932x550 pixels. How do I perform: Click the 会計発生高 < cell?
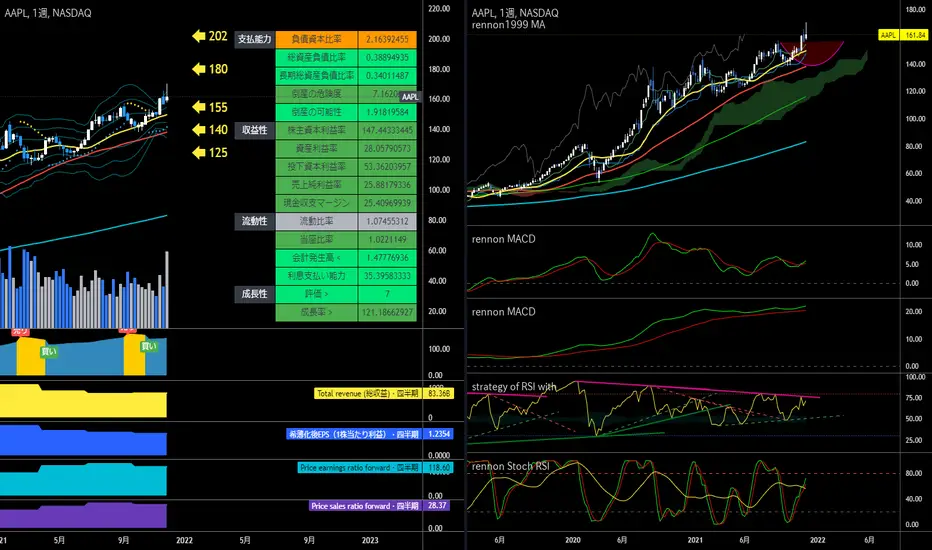(x=316, y=257)
